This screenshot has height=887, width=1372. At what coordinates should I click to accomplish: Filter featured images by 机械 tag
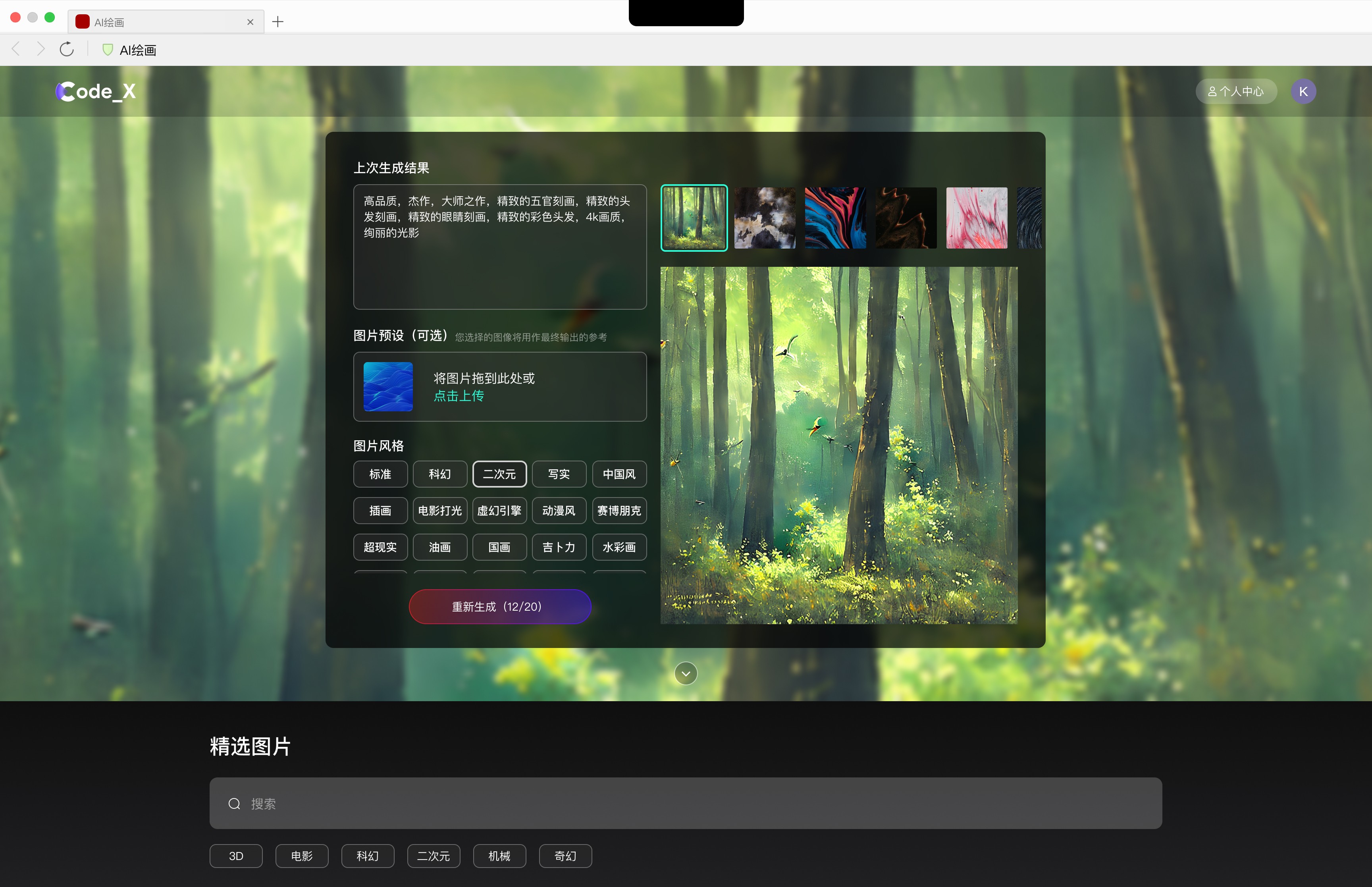click(499, 856)
